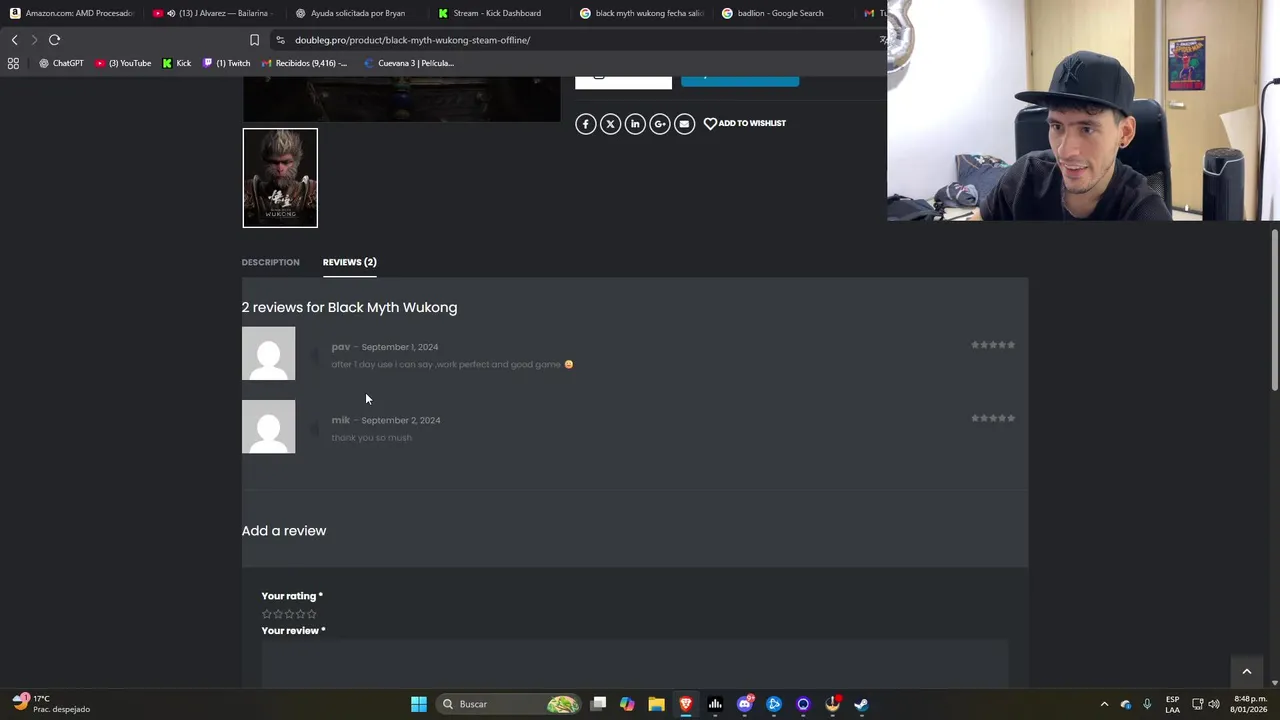Viewport: 1280px width, 720px height.
Task: Open Brave browser in taskbar
Action: [686, 704]
